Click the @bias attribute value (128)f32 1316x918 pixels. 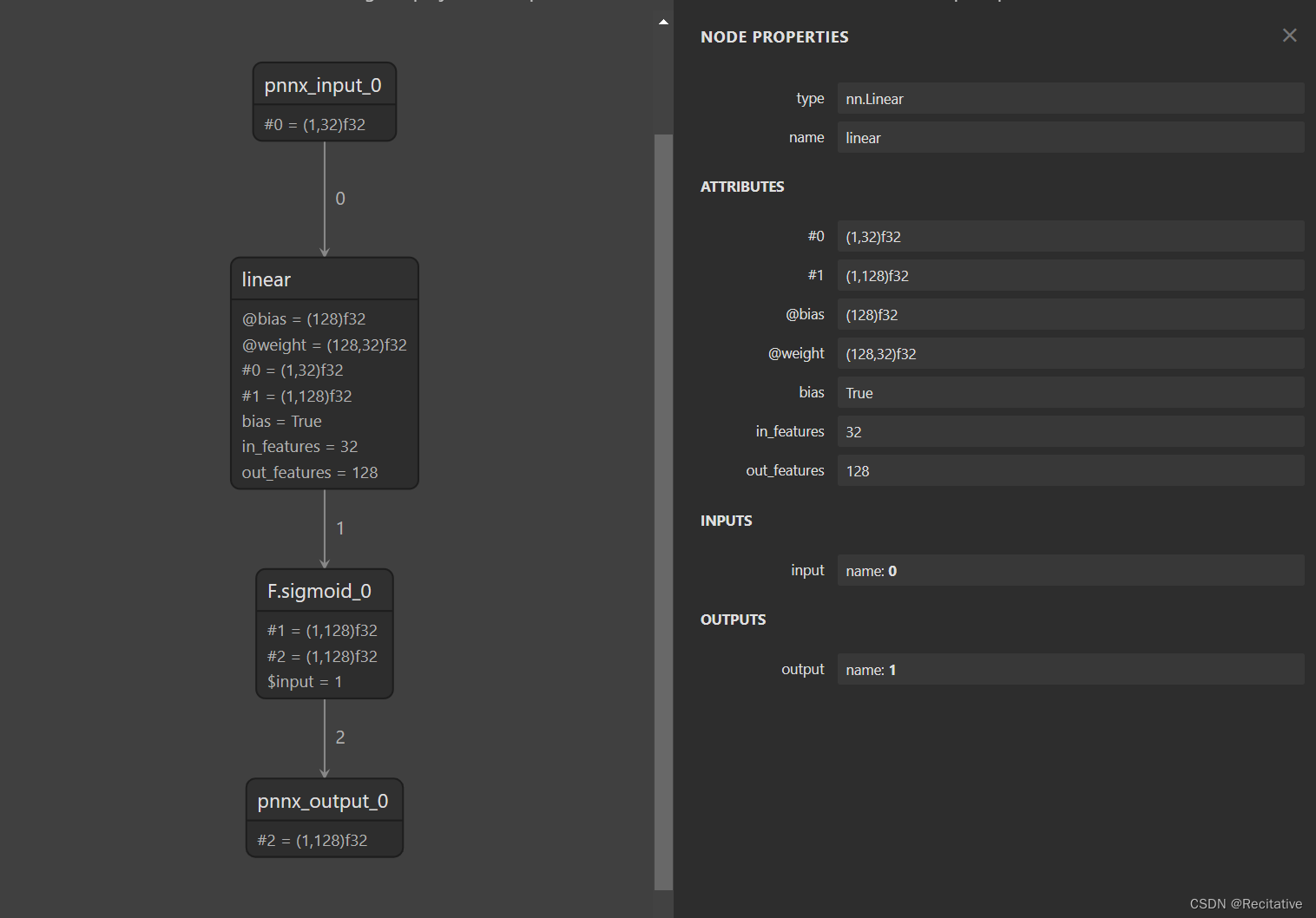click(1070, 315)
